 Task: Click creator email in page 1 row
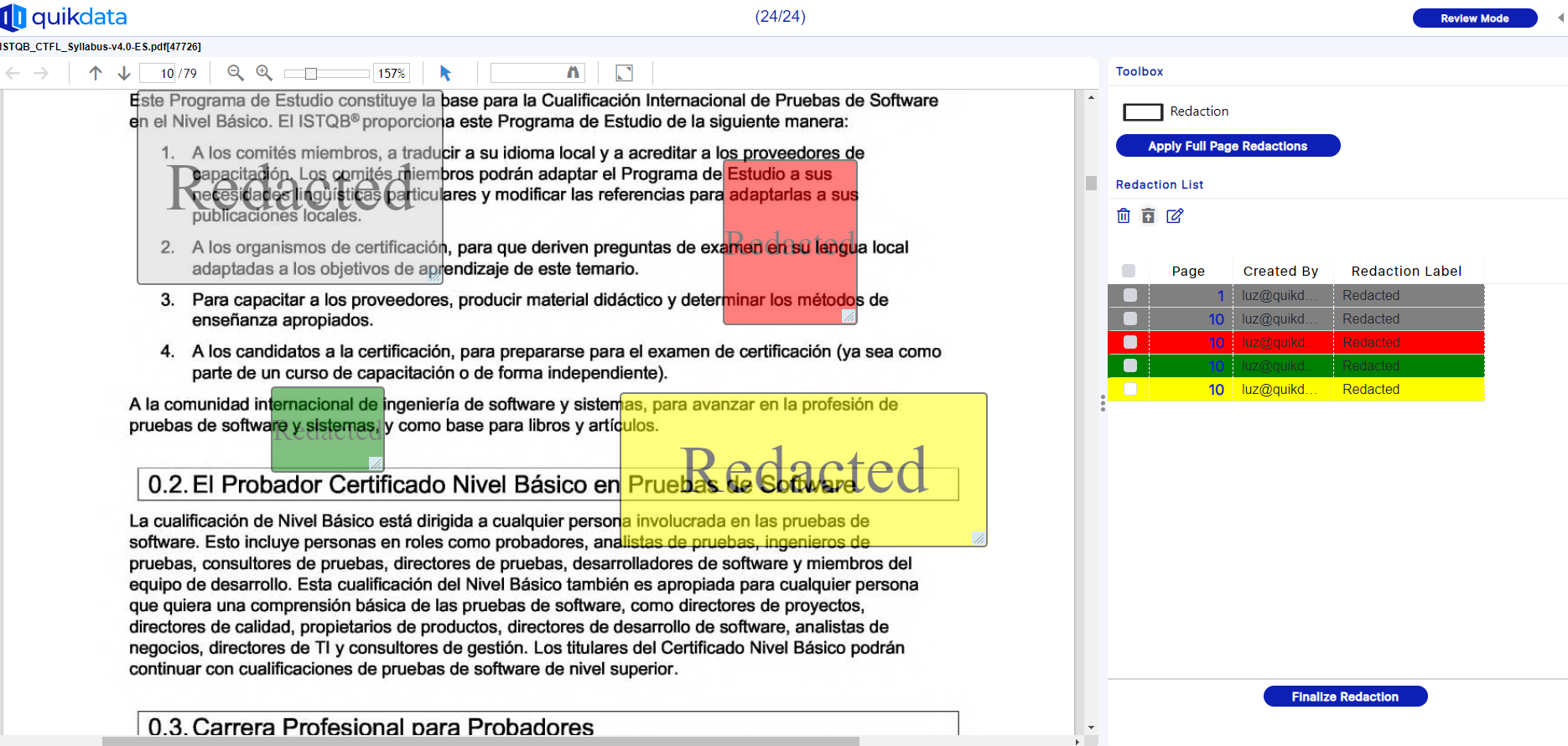1279,295
